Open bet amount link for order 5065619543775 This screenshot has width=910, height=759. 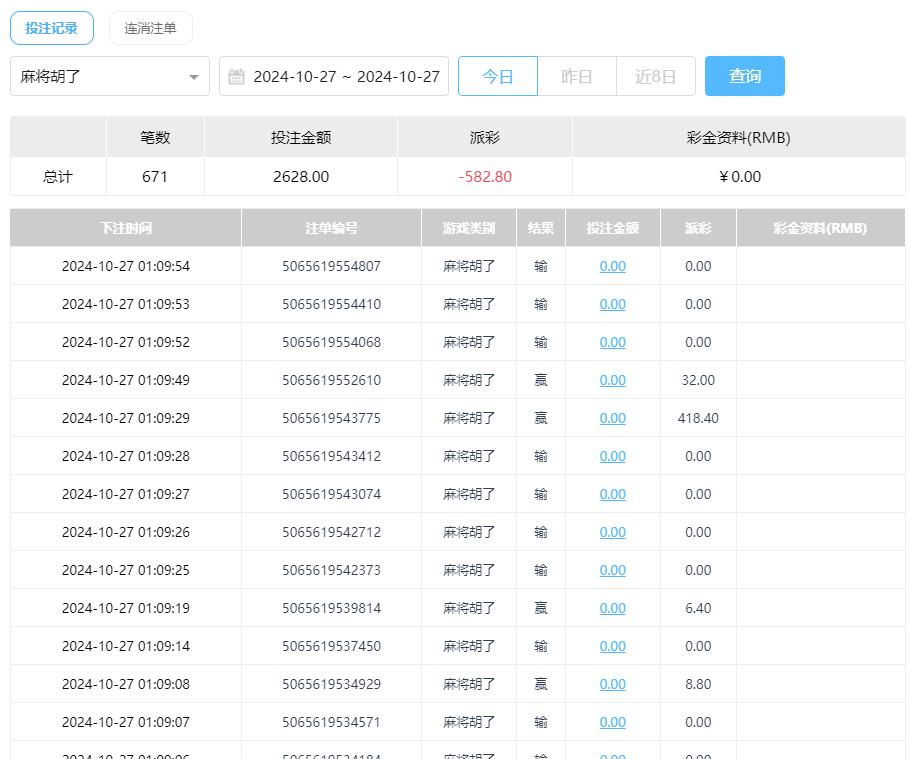pos(612,418)
